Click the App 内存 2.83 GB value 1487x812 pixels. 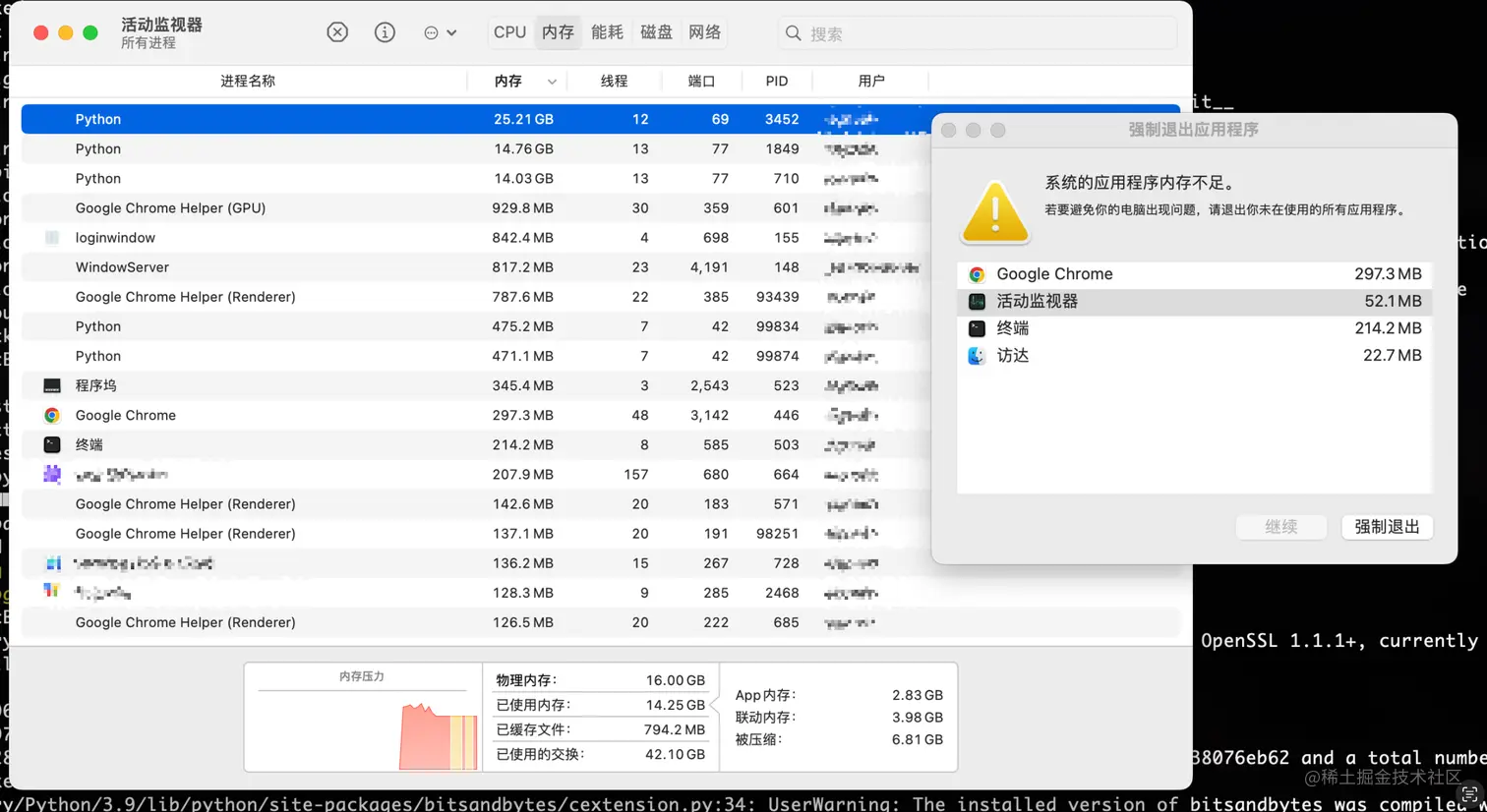917,695
